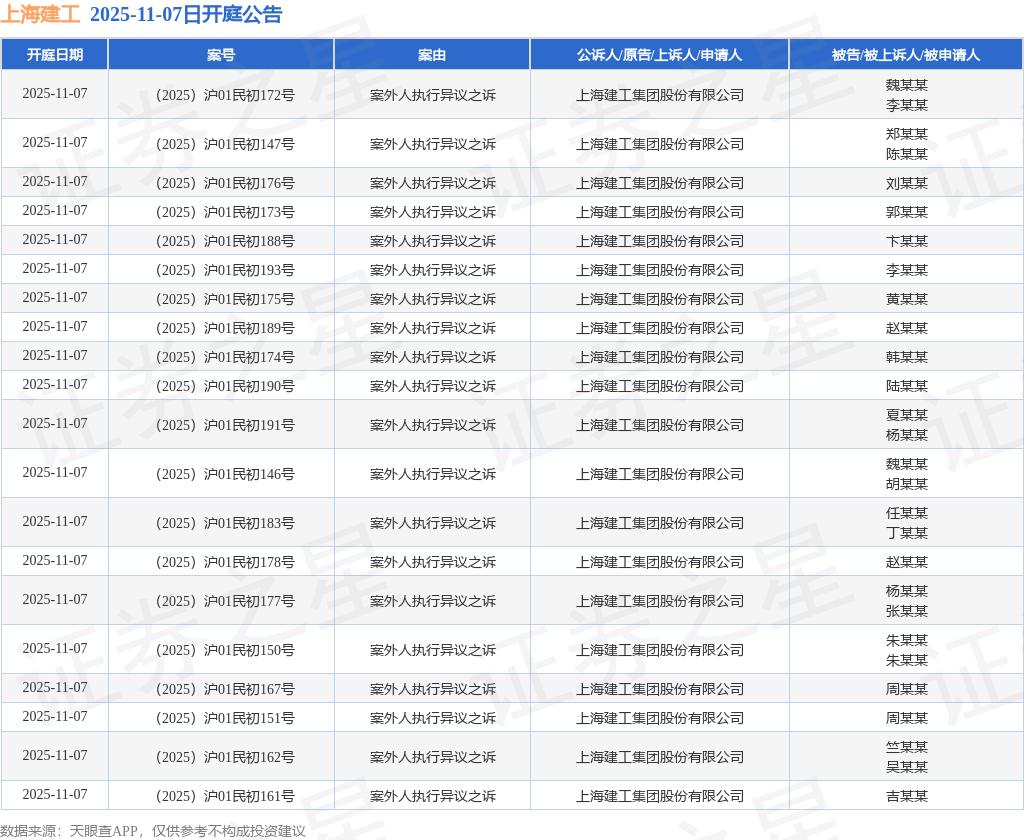This screenshot has height=840, width=1024.
Task: Click defendant 韩某某
Action: [906, 357]
